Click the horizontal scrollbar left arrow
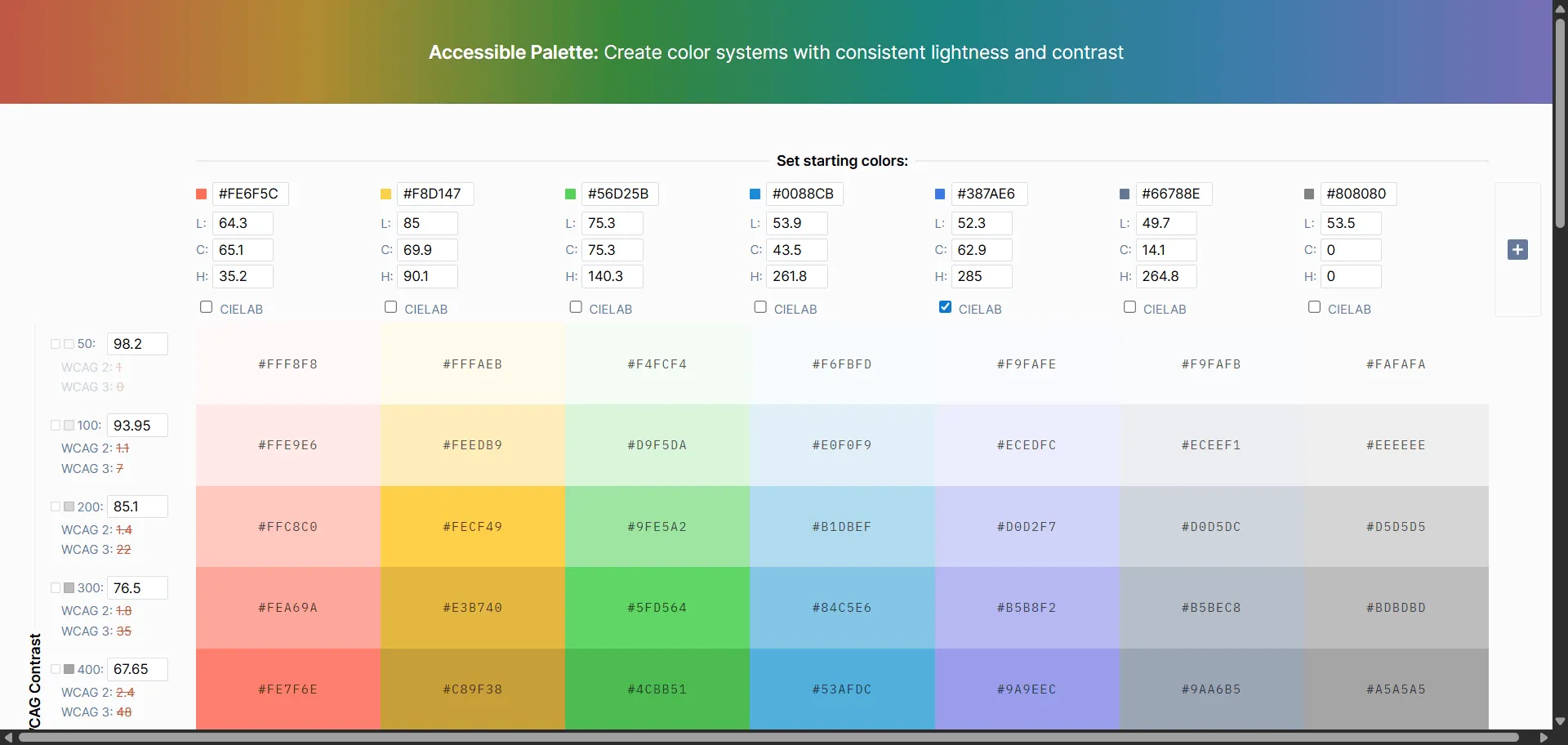Viewport: 1568px width, 745px height. tap(7, 738)
